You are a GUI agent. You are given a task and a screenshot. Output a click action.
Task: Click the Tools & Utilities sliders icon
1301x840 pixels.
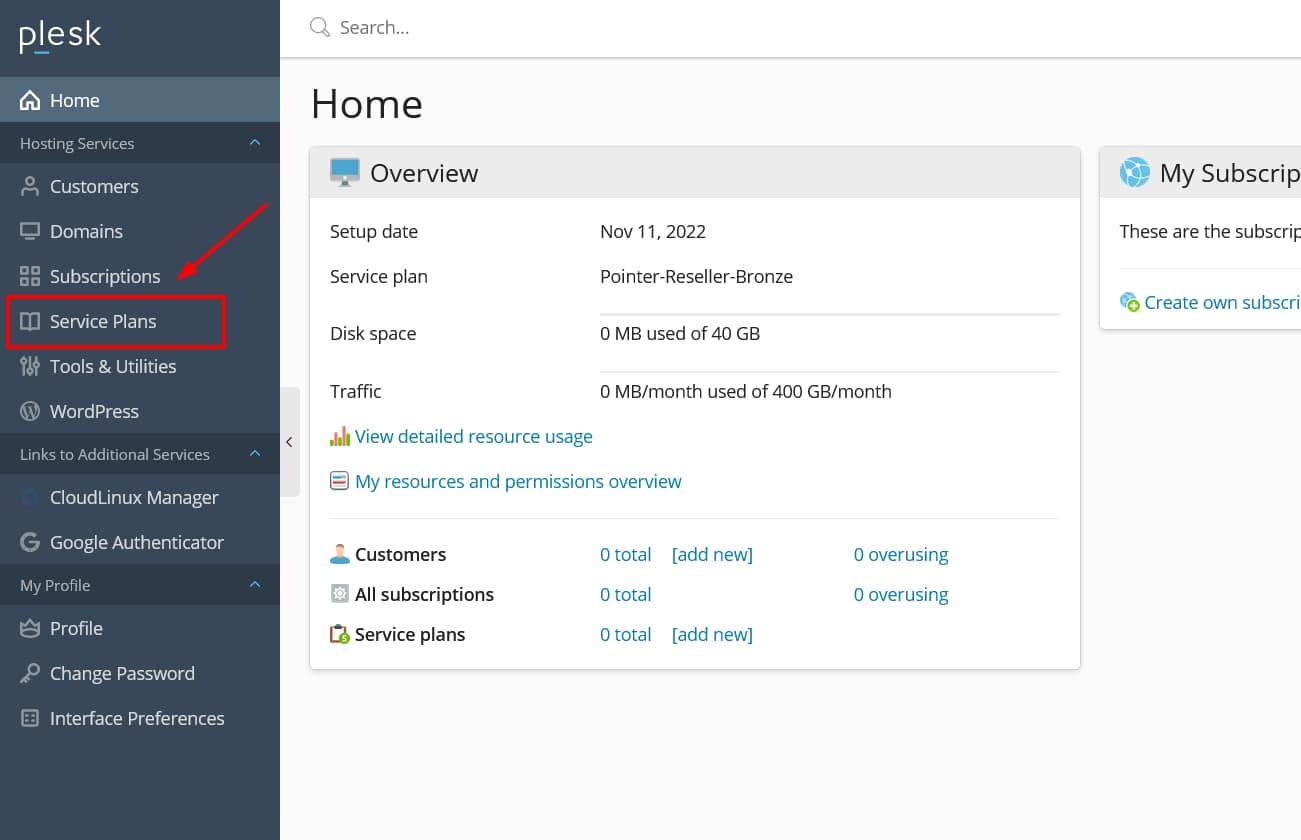coord(30,366)
